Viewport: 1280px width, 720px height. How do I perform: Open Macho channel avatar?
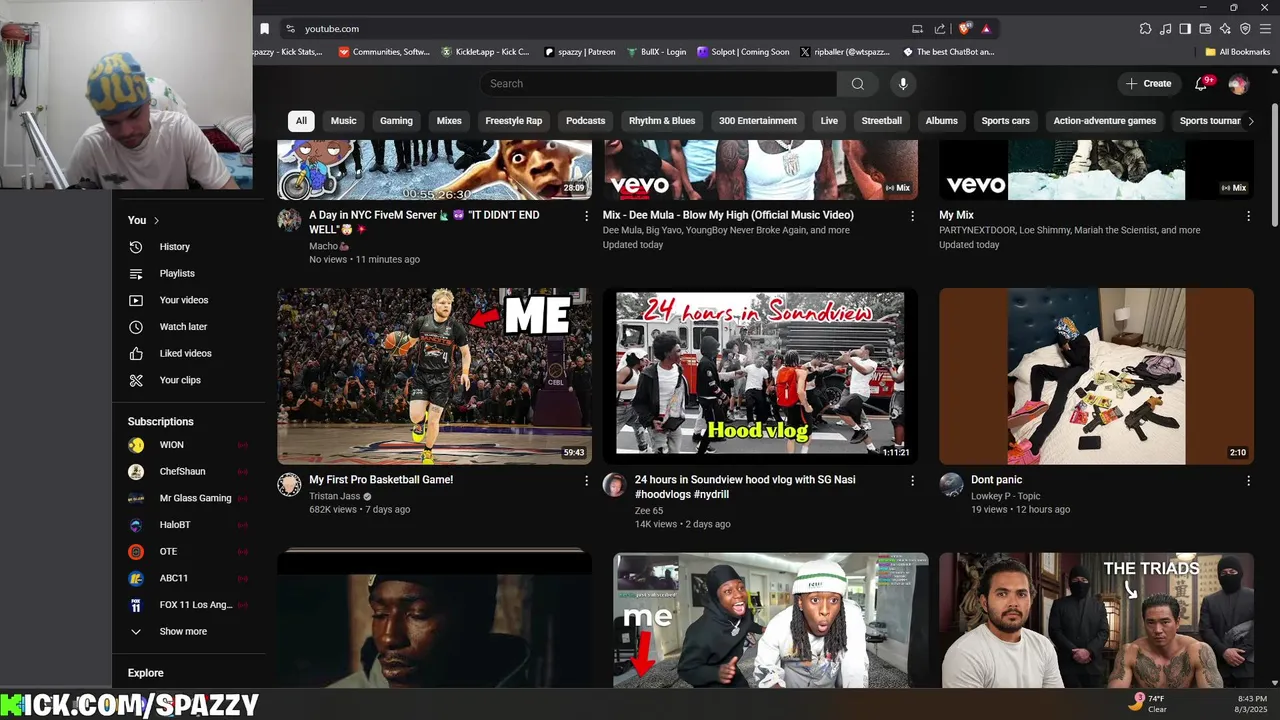coord(289,220)
